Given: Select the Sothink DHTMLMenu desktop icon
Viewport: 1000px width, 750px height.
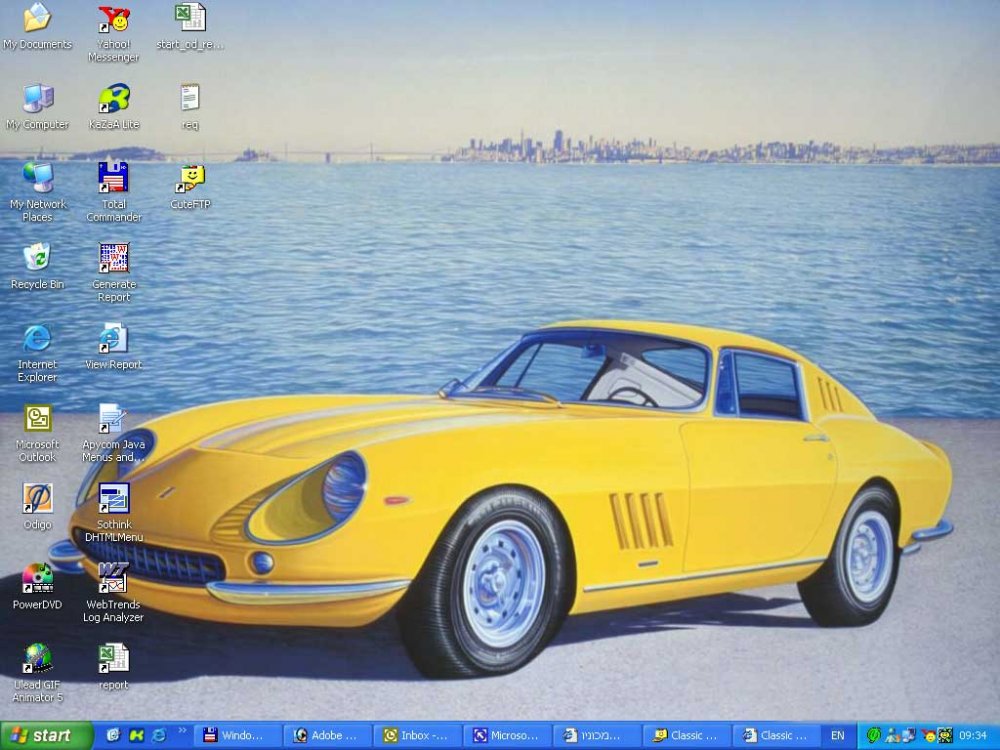Looking at the screenshot, I should click(x=114, y=513).
